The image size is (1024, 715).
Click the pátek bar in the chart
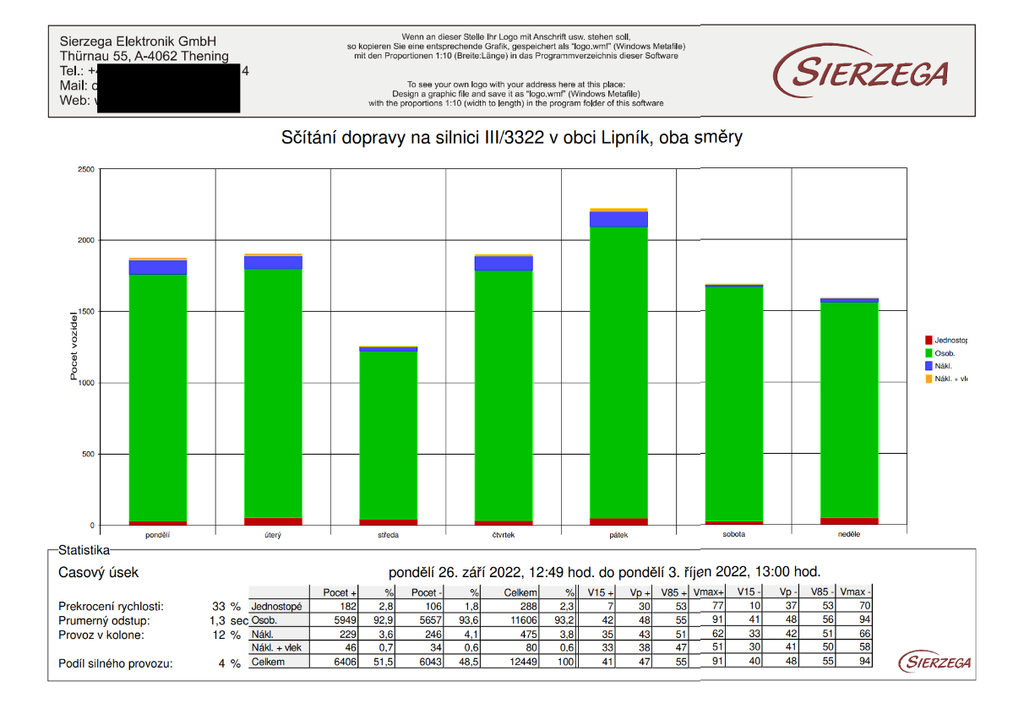pyautogui.click(x=618, y=367)
